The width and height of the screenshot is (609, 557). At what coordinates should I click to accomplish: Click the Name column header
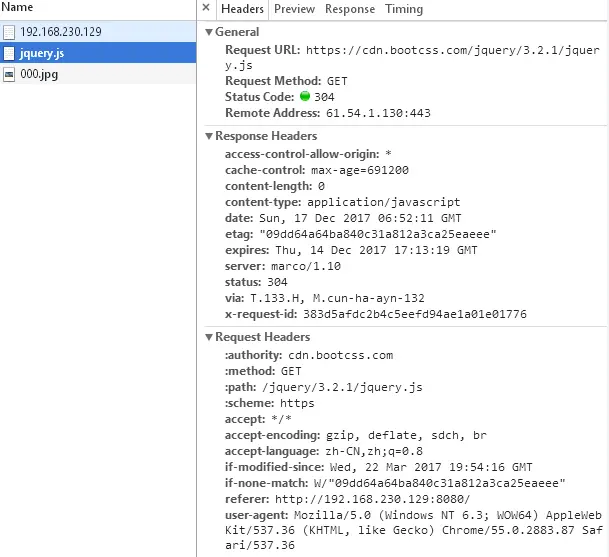click(x=17, y=7)
